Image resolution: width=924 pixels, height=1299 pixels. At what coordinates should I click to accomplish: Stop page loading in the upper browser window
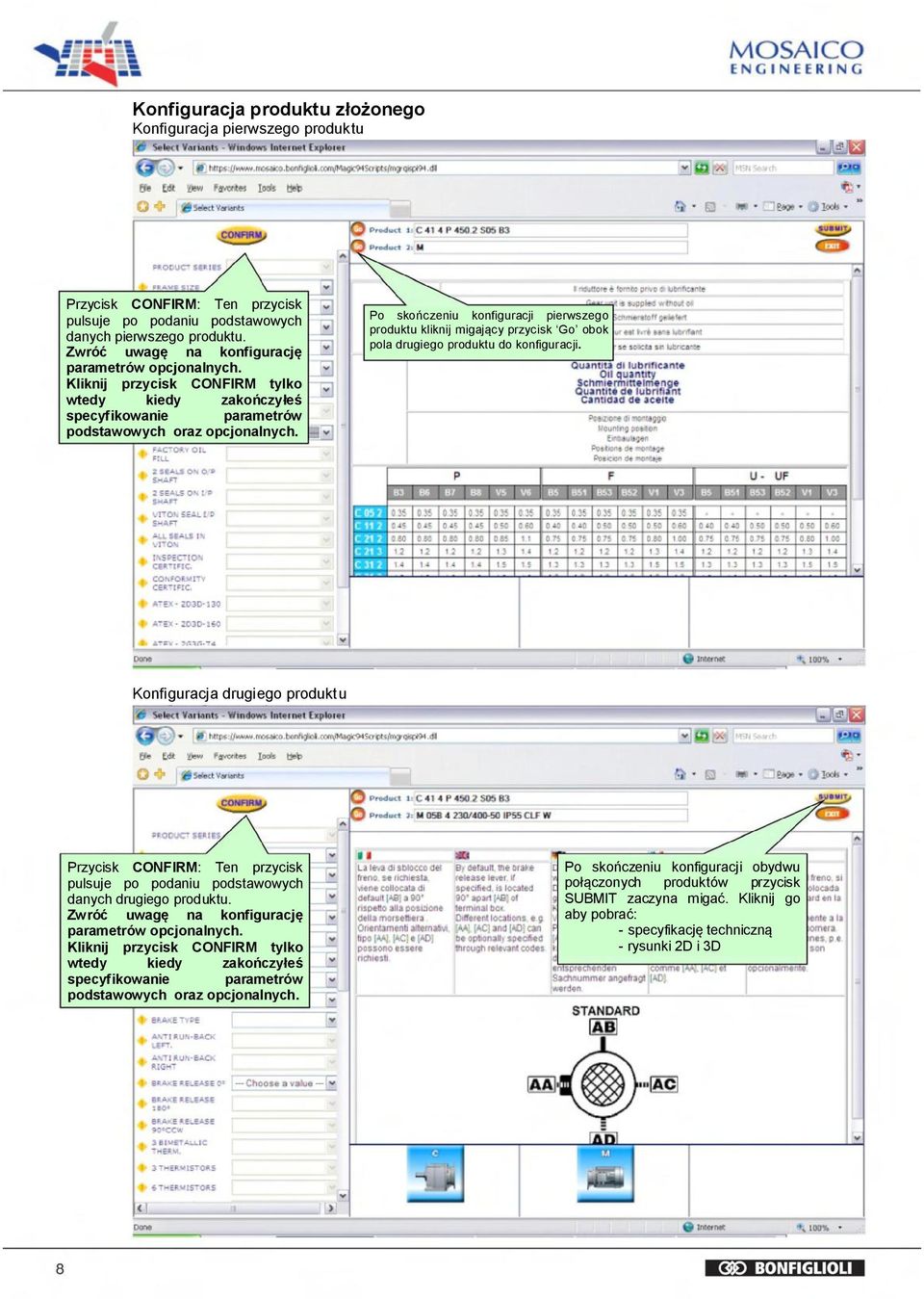point(719,168)
